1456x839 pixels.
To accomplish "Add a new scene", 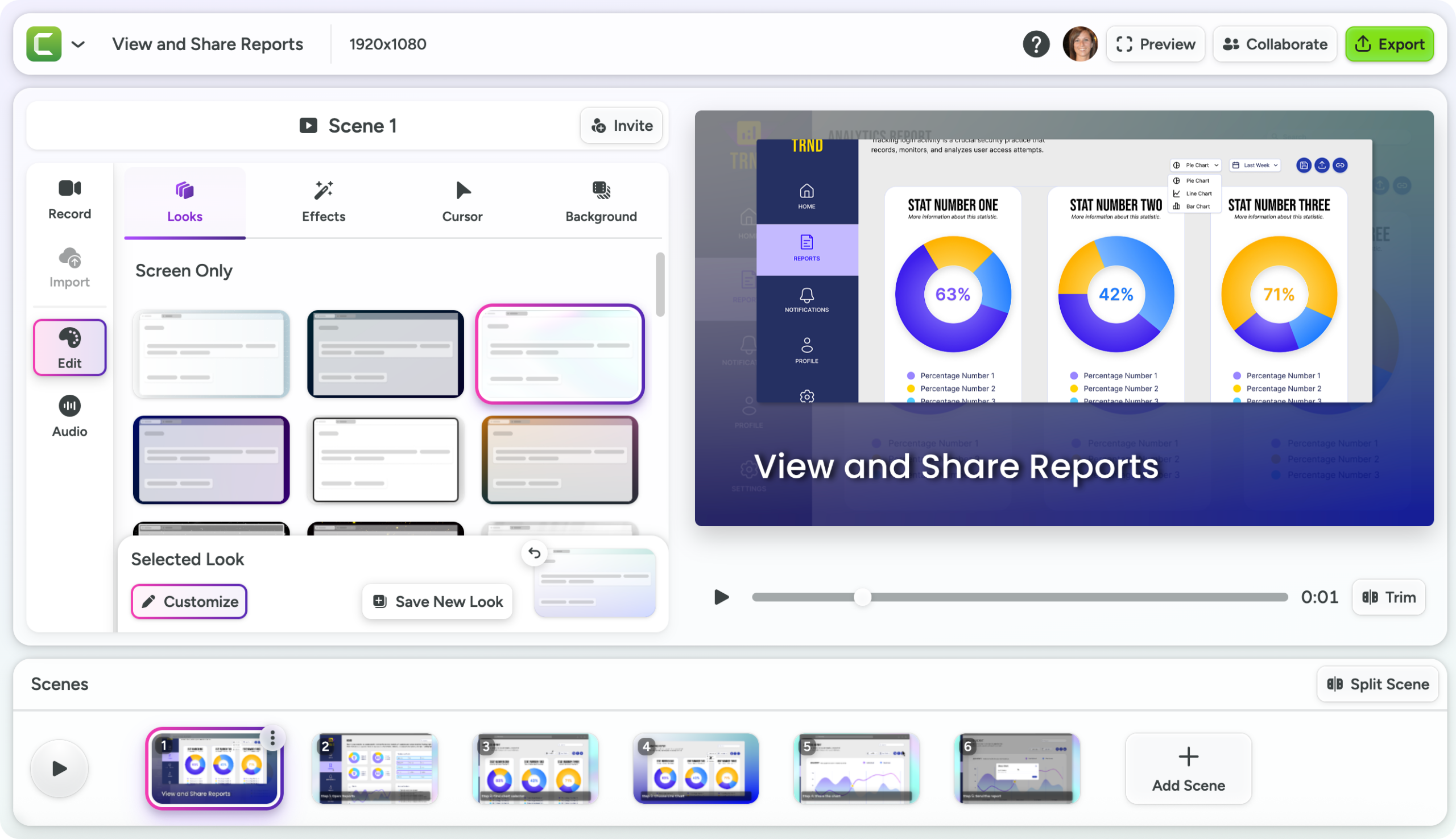I will coord(1188,768).
